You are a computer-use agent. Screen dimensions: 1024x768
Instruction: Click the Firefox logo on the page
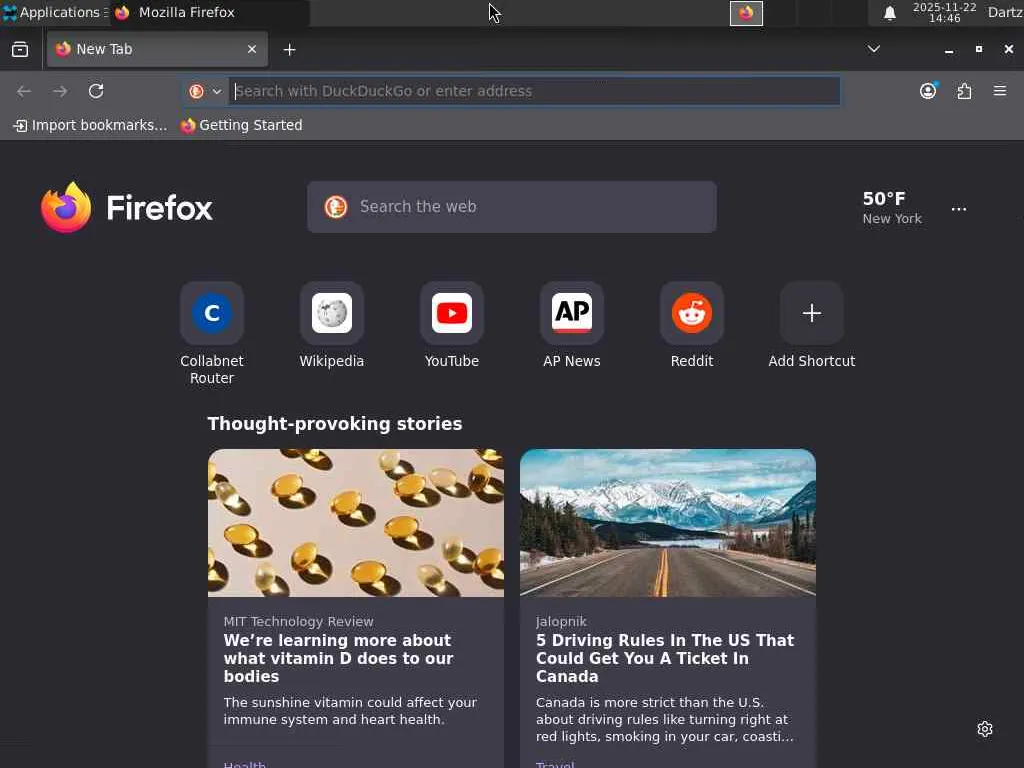click(127, 208)
